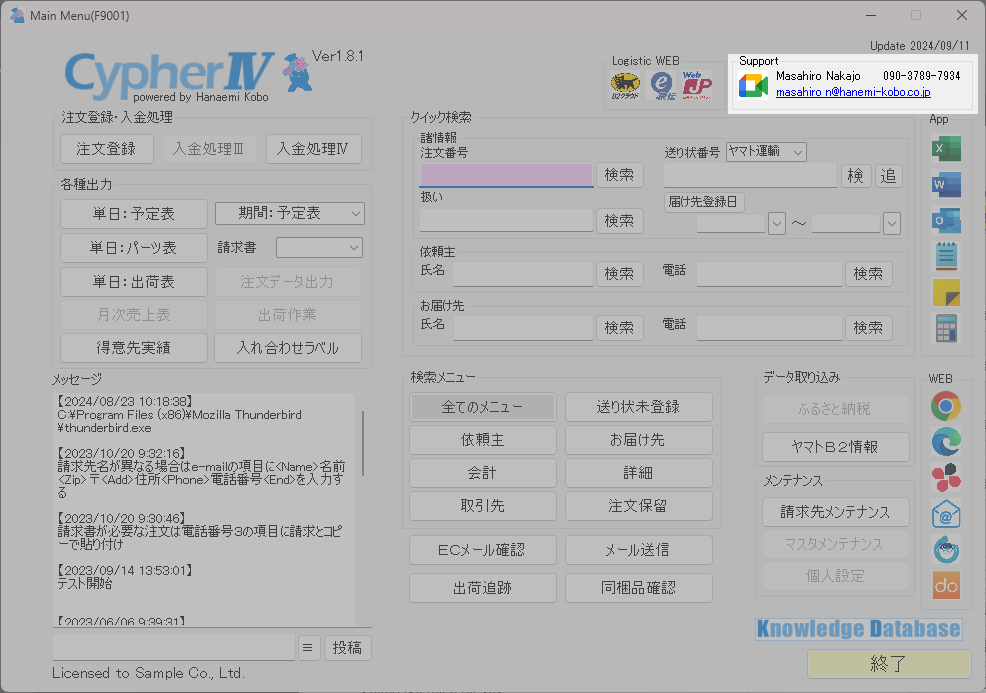Click the 同梱品確認 button
The height and width of the screenshot is (693, 986).
coord(638,588)
